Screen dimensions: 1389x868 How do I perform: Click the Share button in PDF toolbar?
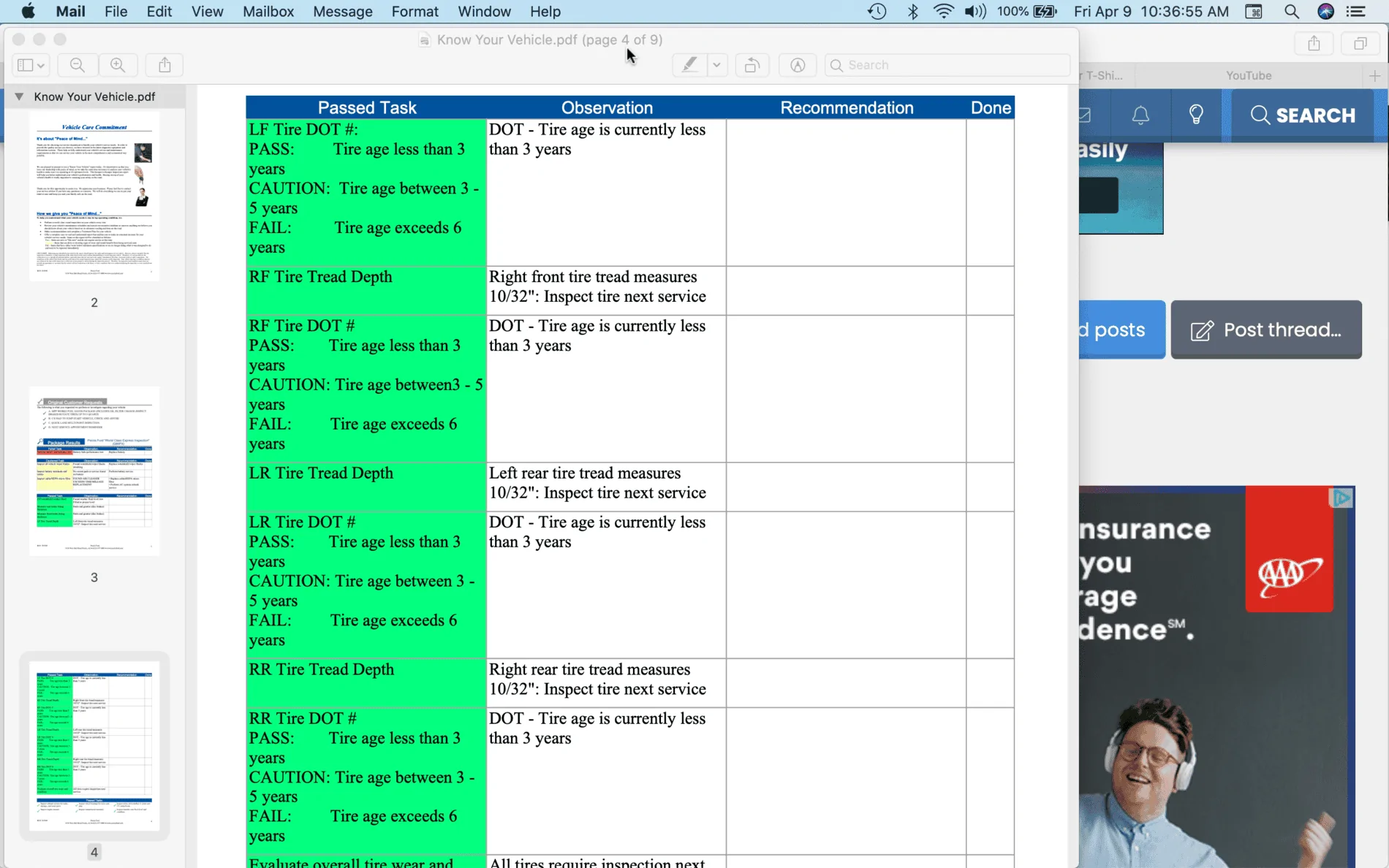click(164, 65)
